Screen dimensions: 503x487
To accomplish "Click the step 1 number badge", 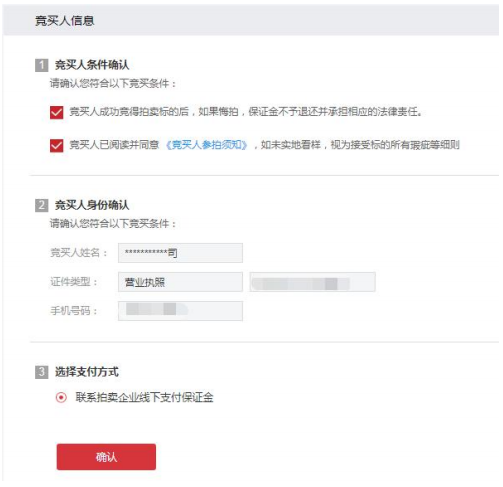I will pyautogui.click(x=42, y=65).
